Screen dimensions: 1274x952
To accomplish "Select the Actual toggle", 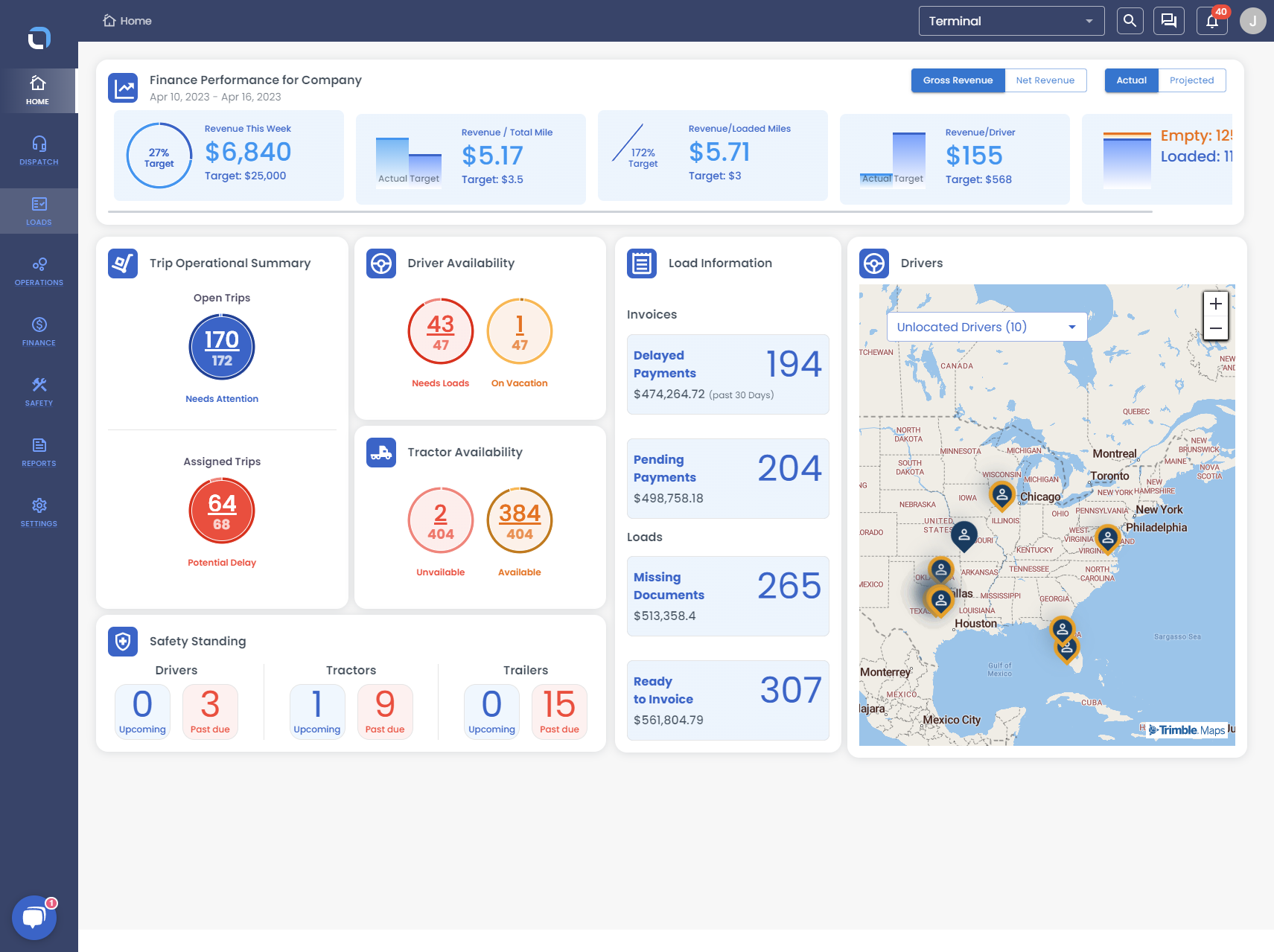I will [x=1131, y=80].
